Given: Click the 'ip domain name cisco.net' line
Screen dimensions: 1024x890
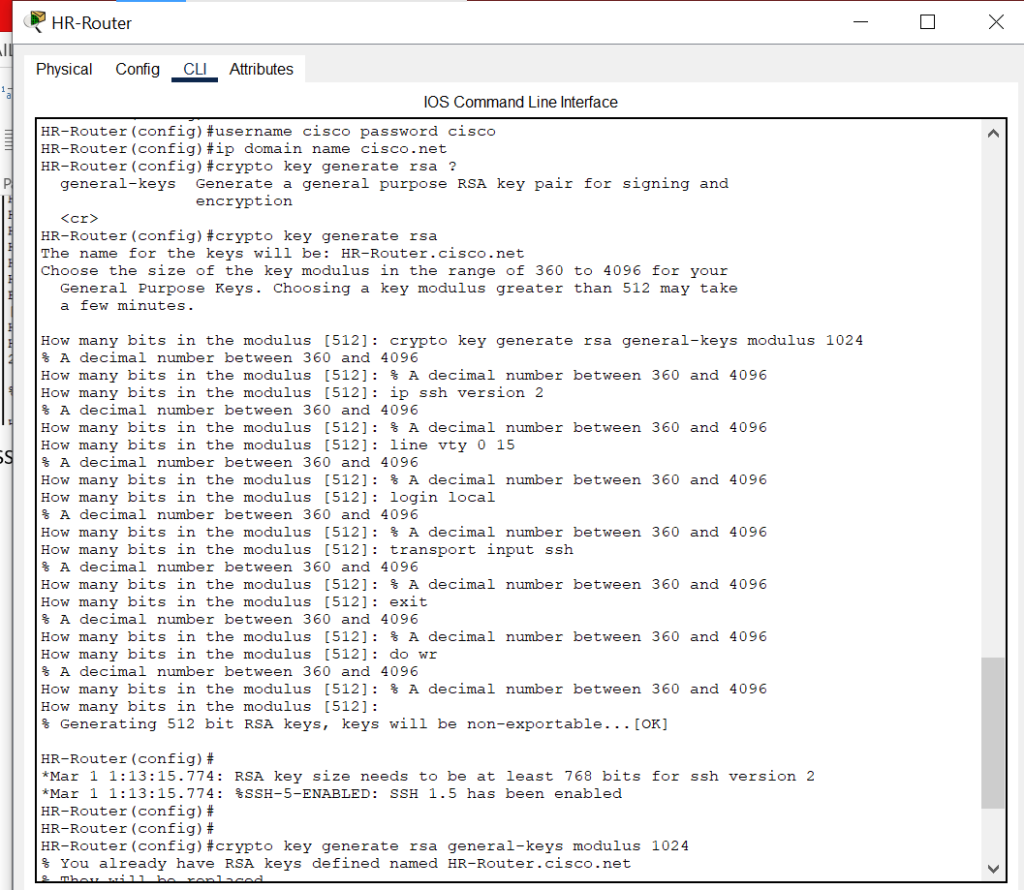Looking at the screenshot, I should (244, 149).
